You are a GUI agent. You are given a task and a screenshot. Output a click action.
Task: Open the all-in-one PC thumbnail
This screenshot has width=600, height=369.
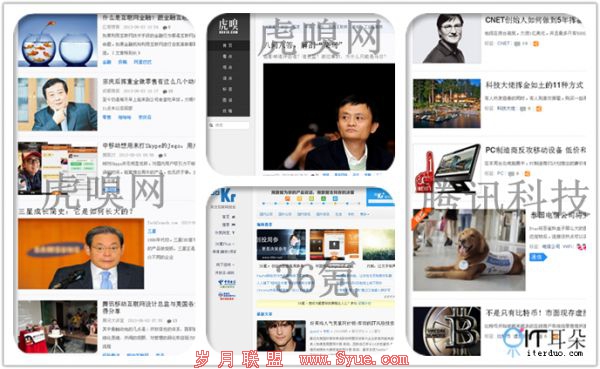click(447, 168)
